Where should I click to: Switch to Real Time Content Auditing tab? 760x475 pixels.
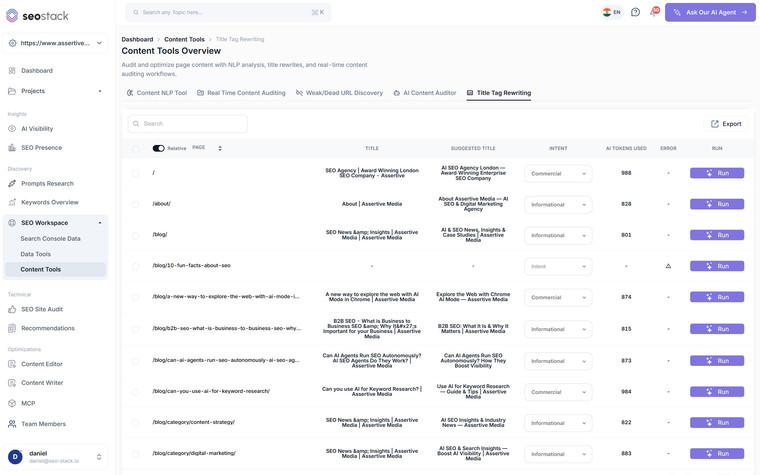click(x=241, y=93)
